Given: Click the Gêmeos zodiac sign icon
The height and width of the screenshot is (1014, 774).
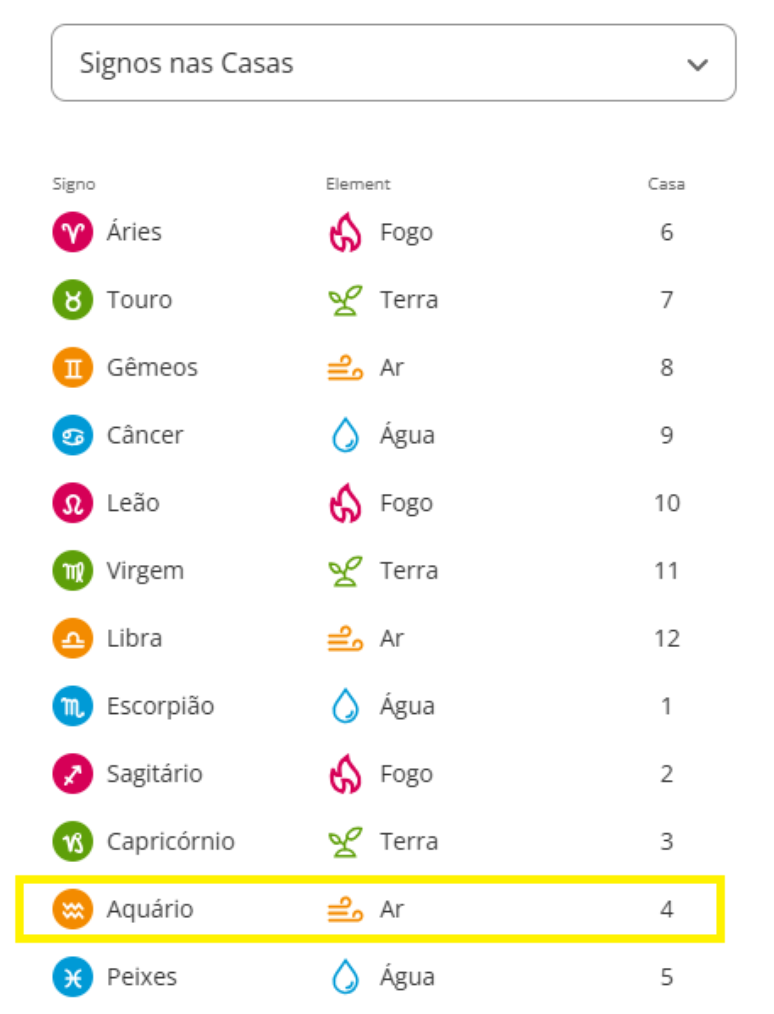Looking at the screenshot, I should 72,368.
